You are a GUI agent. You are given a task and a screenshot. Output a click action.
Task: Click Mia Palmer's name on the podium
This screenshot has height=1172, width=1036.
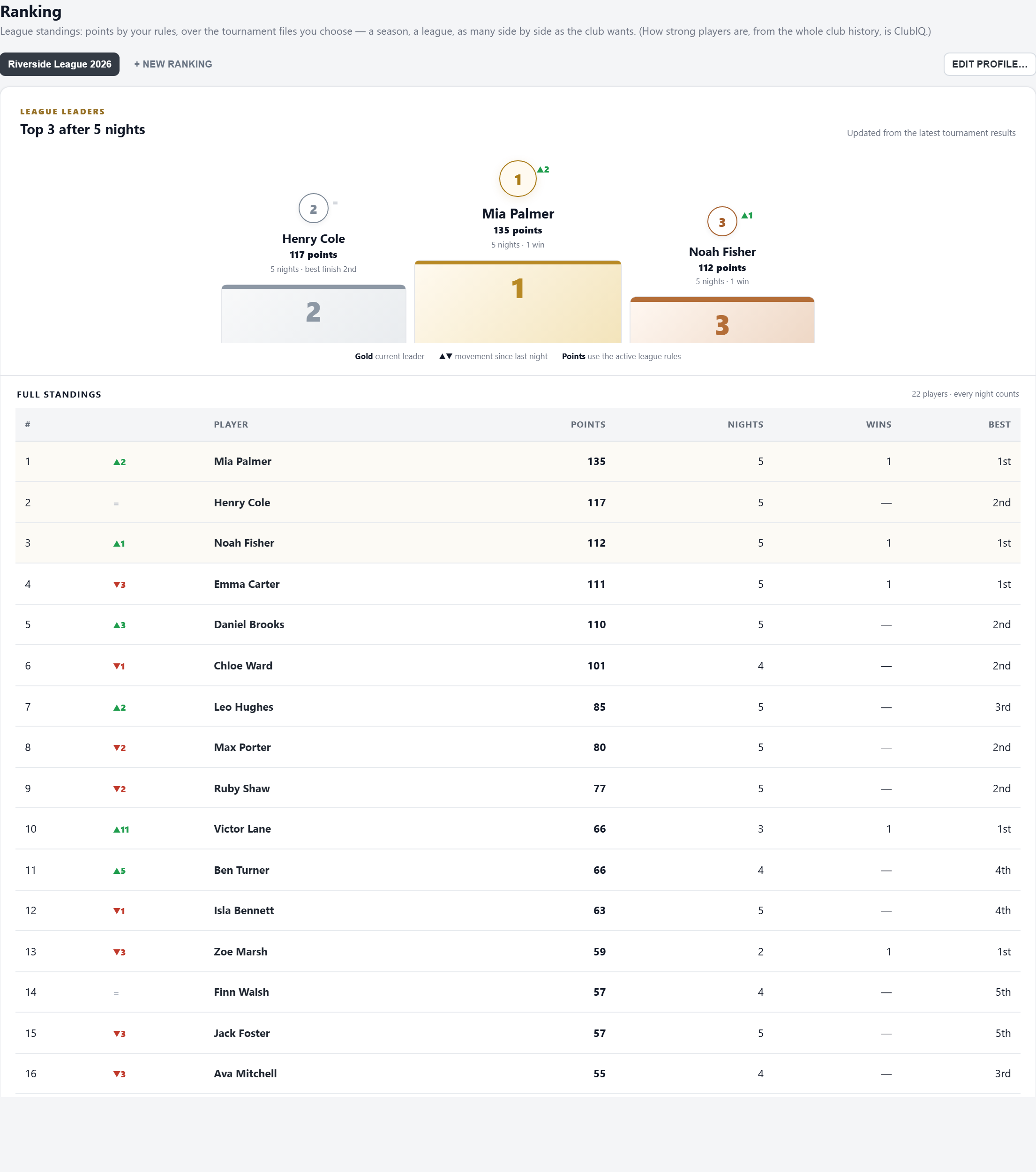click(518, 214)
